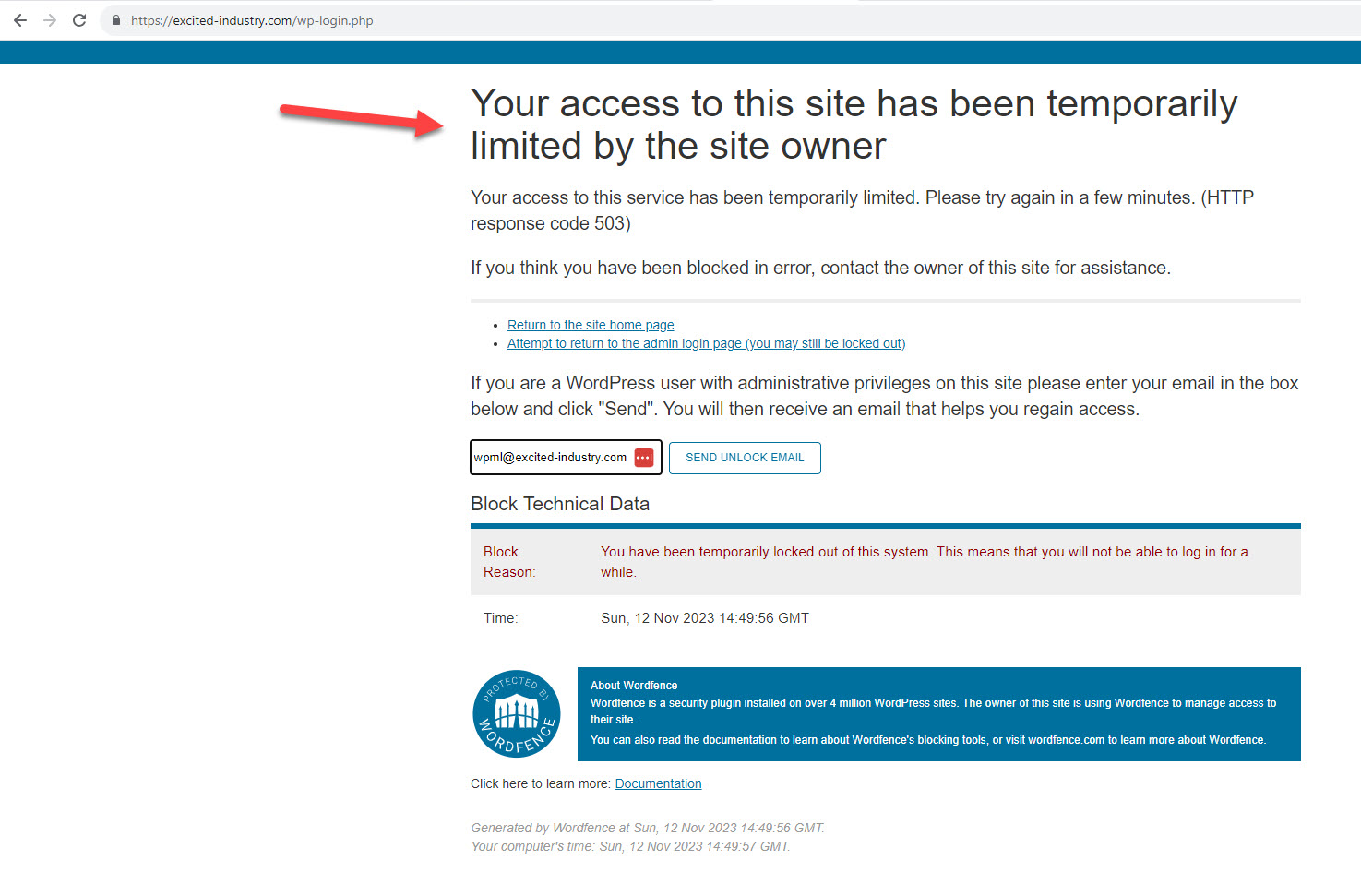
Task: Click the padlock icon in address bar
Action: pyautogui.click(x=116, y=20)
